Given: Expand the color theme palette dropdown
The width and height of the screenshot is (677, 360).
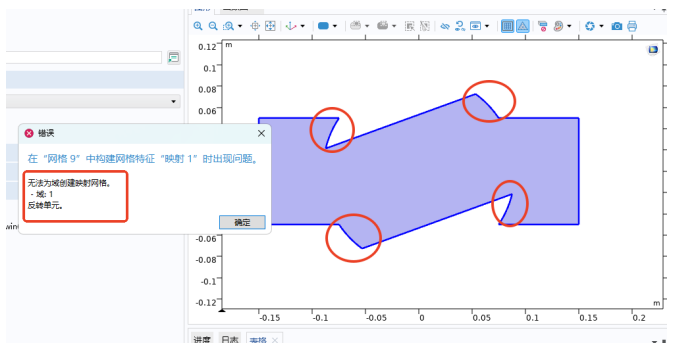Looking at the screenshot, I should point(569,26).
